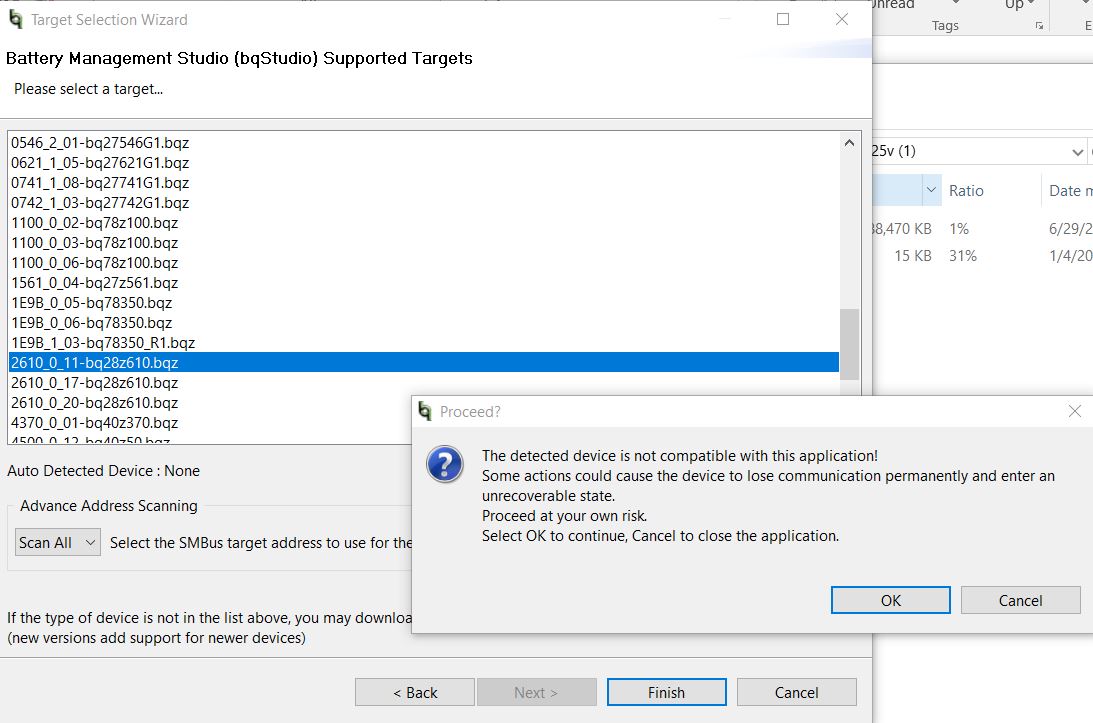Click the blue question mark icon

pyautogui.click(x=445, y=464)
